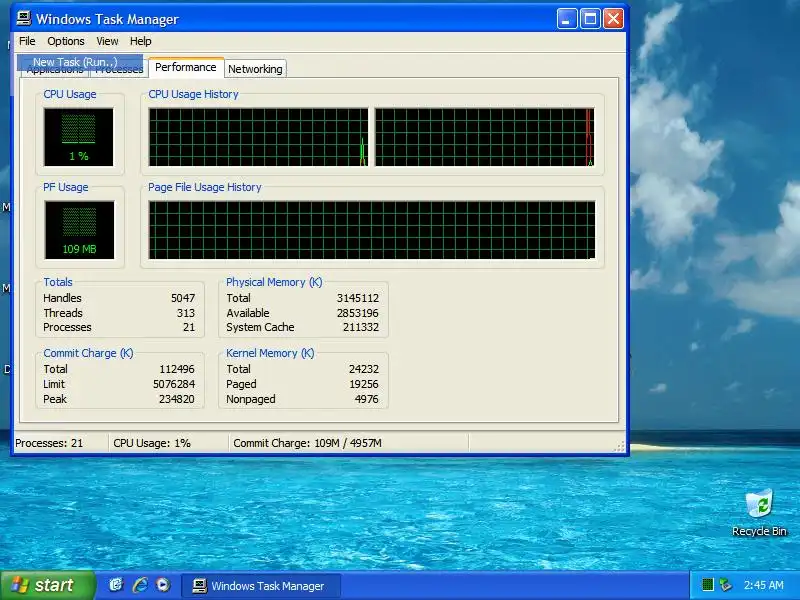This screenshot has height=600, width=800.
Task: Select Windows Task Manager taskbar button
Action: 261,586
